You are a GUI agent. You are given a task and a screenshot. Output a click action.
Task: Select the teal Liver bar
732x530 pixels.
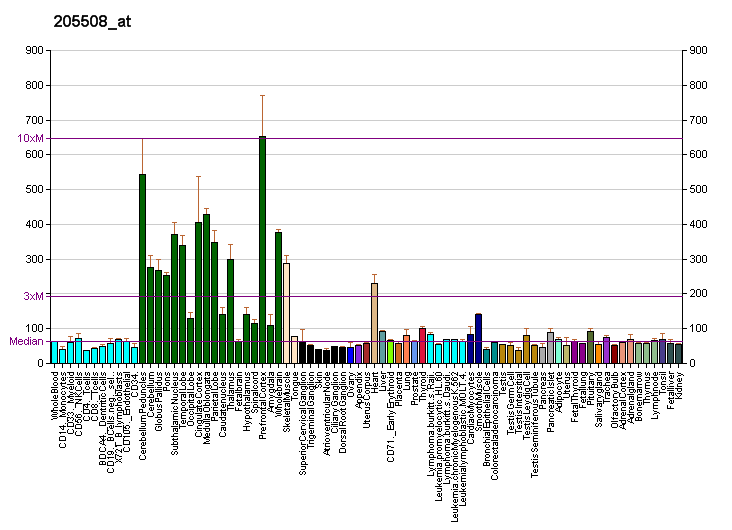click(x=382, y=347)
